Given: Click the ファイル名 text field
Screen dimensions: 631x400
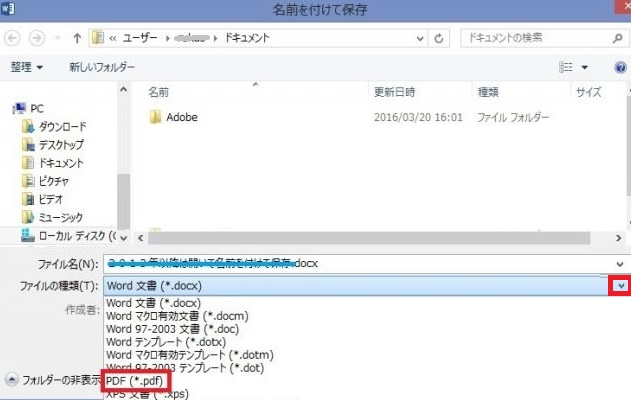Looking at the screenshot, I should [x=359, y=264].
